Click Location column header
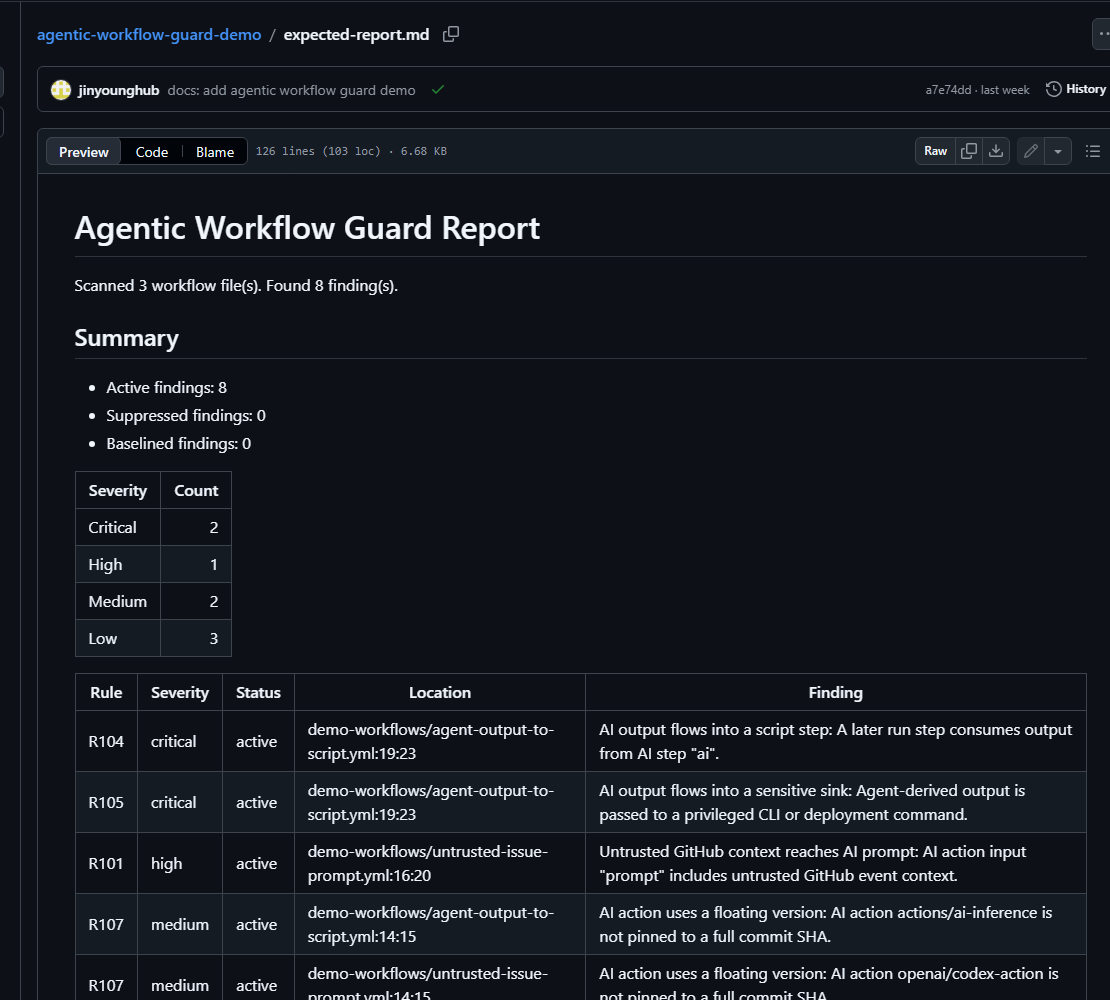This screenshot has height=1000, width=1110. pyautogui.click(x=440, y=692)
